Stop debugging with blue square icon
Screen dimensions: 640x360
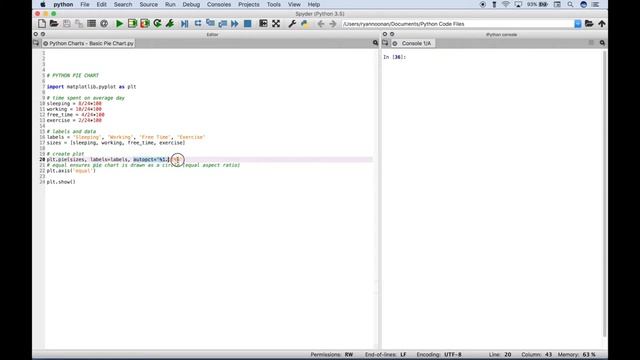point(247,24)
